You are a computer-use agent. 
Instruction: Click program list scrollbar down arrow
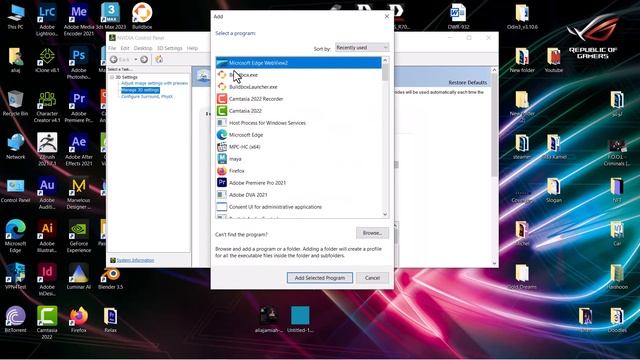tap(385, 214)
